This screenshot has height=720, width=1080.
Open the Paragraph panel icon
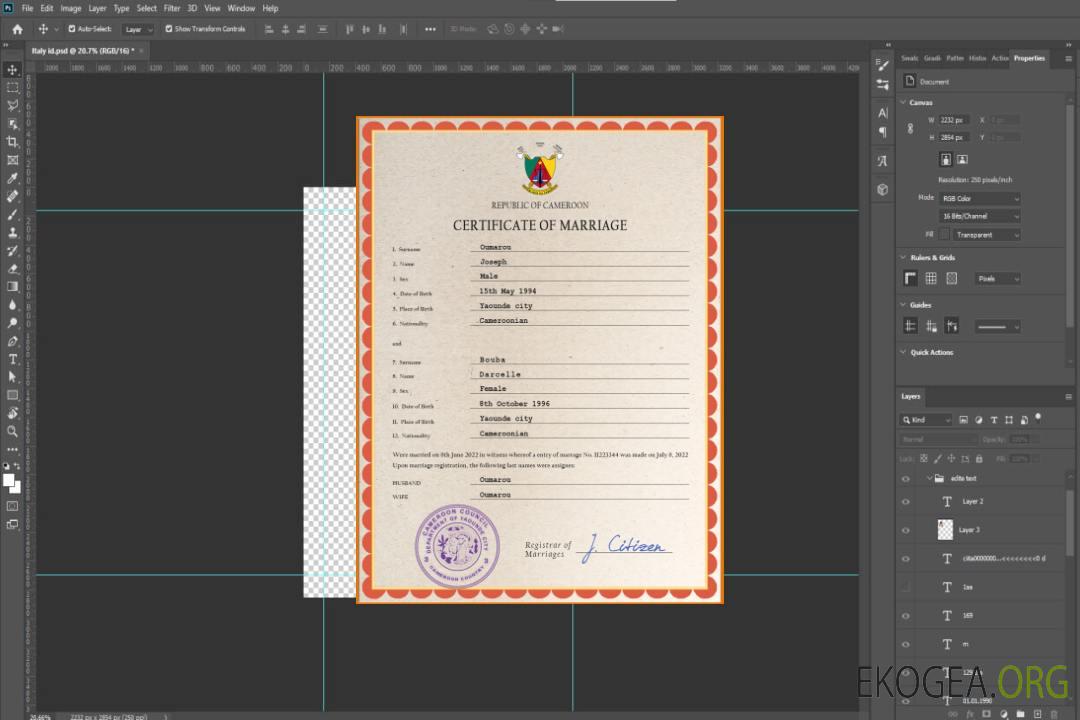(x=883, y=132)
